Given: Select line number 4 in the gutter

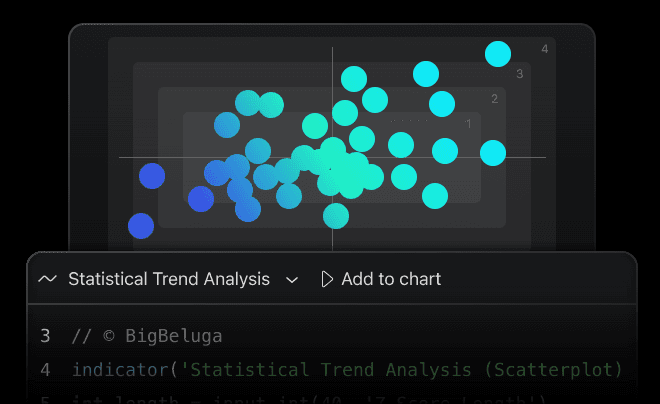Looking at the screenshot, I should click(x=45, y=370).
